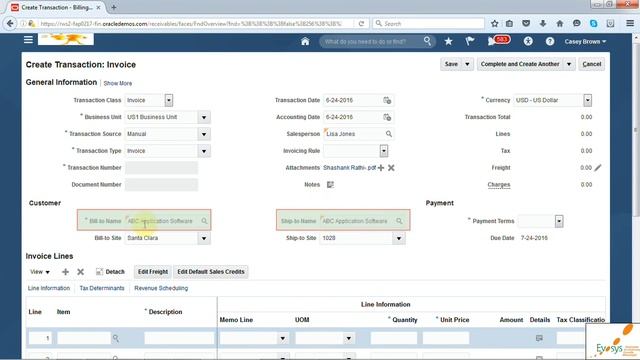The image size is (640, 360).
Task: Select the Create Transaction browser tab
Action: point(56,7)
